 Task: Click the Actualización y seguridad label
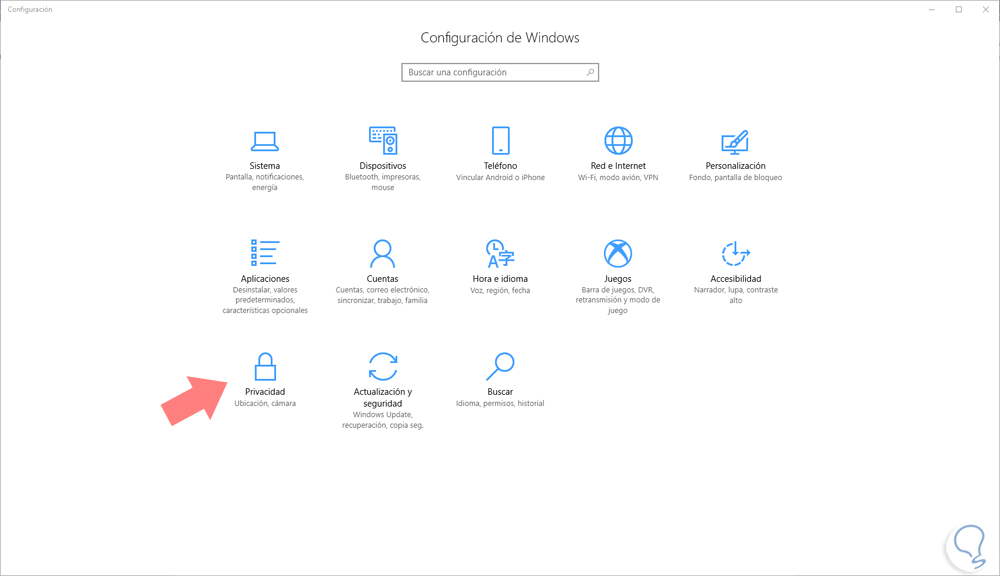[x=383, y=397]
